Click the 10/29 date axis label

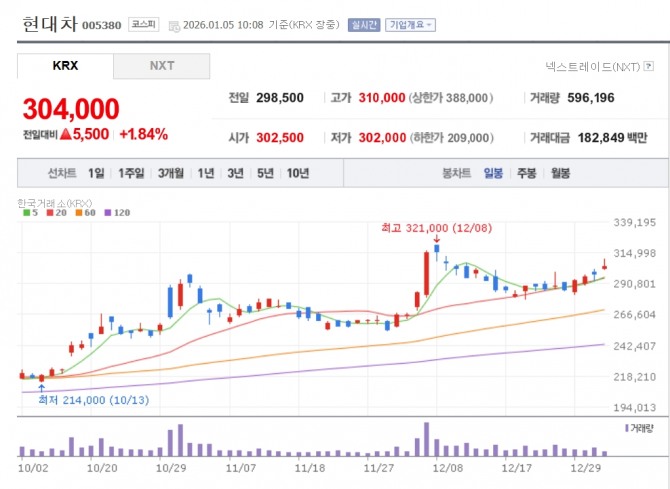171,468
